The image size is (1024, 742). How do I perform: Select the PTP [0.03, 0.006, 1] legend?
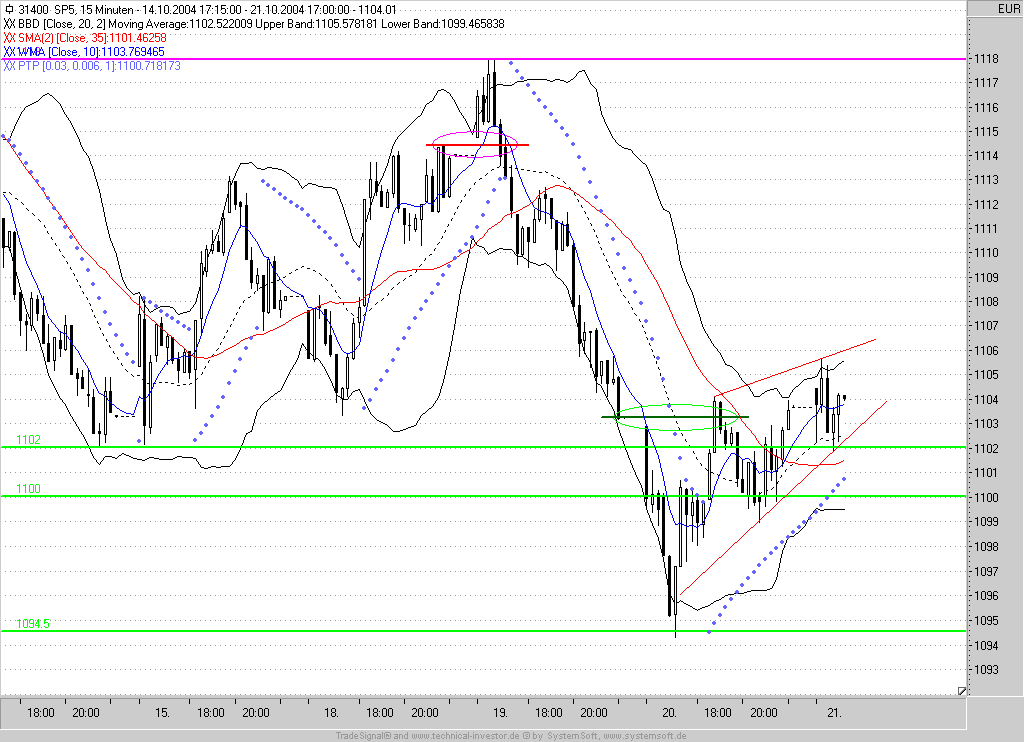pos(92,65)
